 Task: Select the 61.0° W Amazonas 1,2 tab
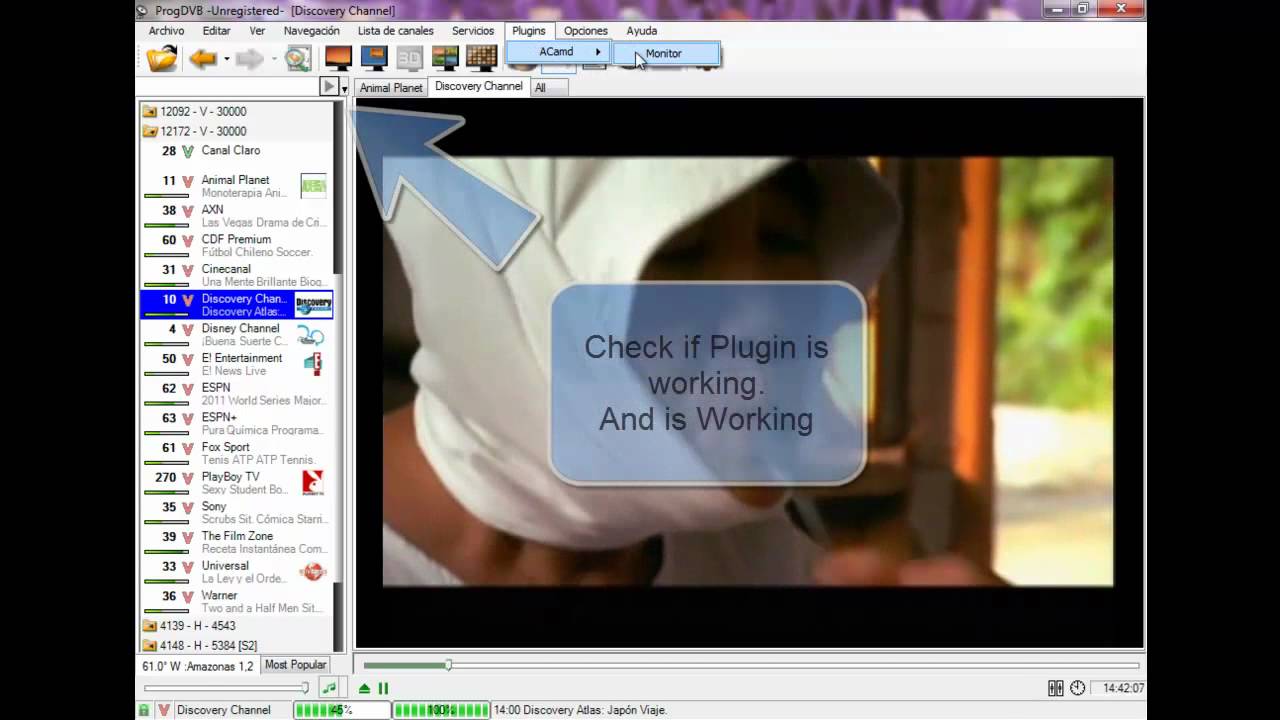click(197, 666)
